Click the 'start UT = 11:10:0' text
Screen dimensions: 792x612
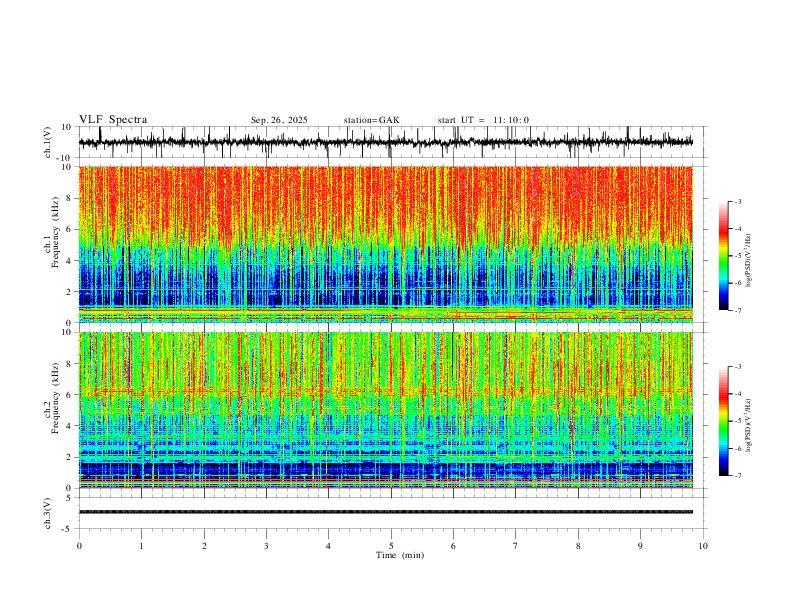483,120
